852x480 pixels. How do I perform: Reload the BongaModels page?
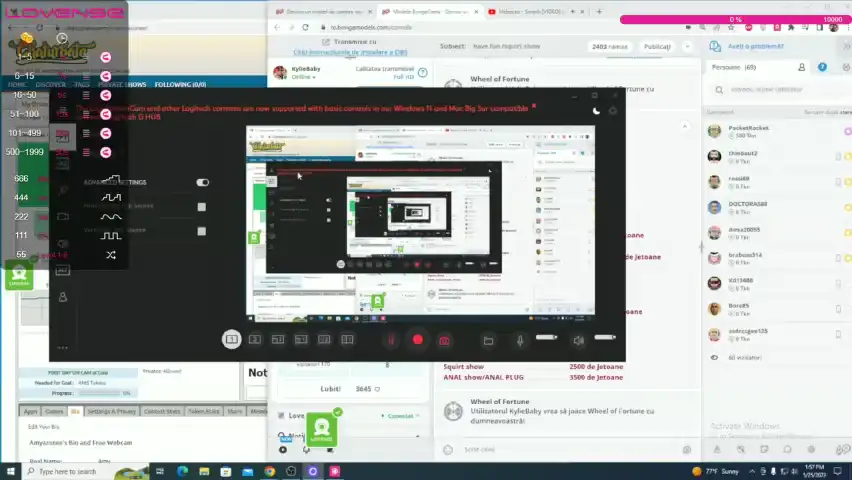point(305,27)
